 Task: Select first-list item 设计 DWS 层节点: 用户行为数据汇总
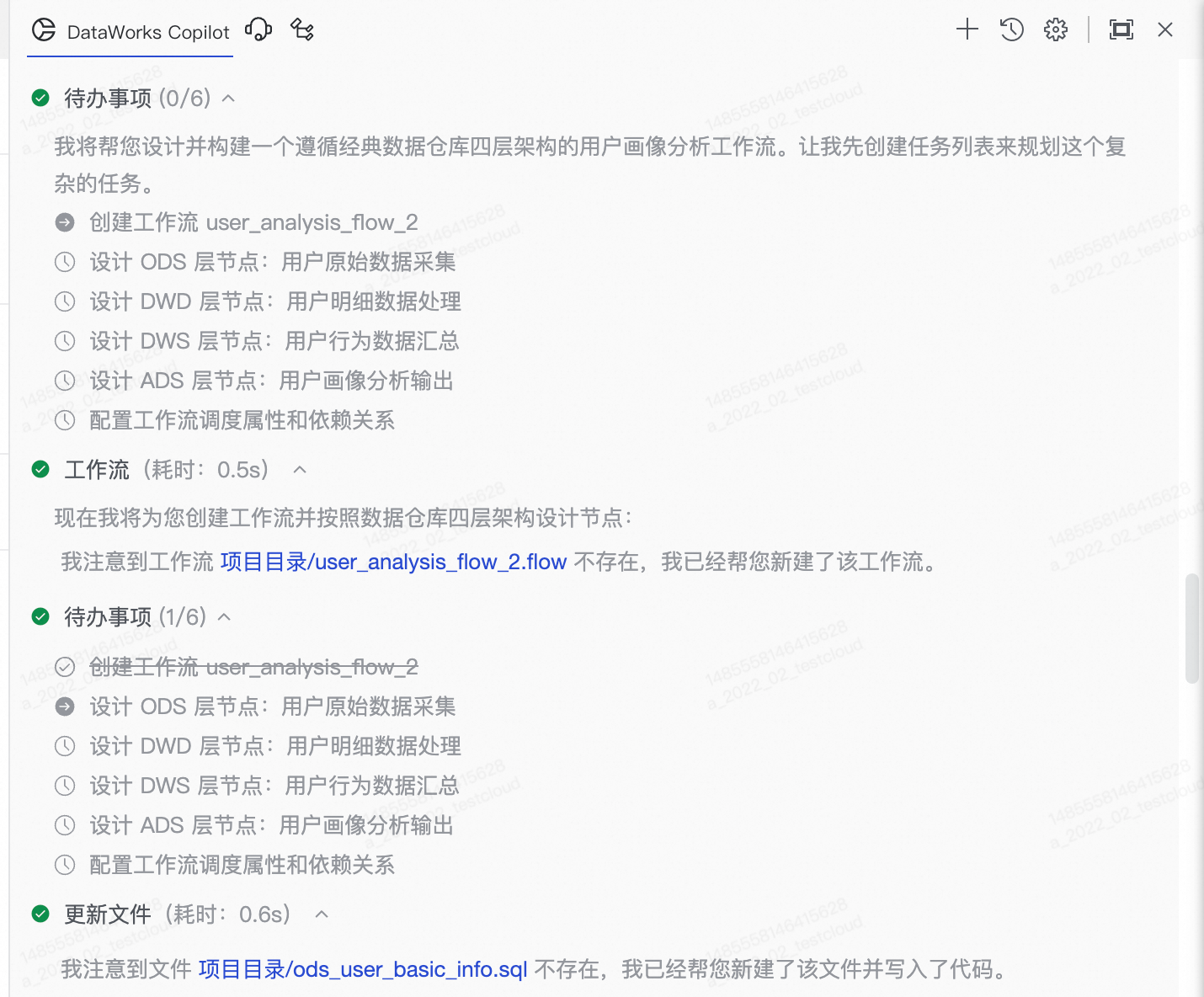coord(274,341)
